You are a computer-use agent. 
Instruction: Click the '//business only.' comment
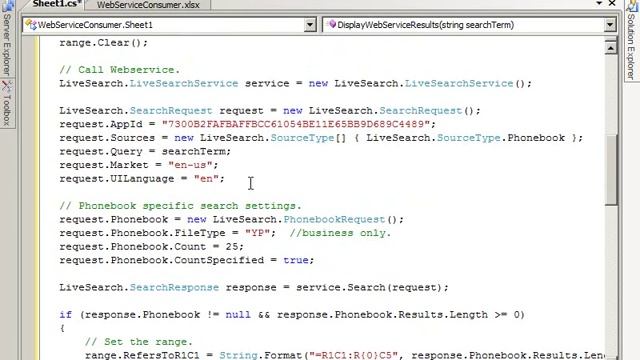tap(340, 233)
